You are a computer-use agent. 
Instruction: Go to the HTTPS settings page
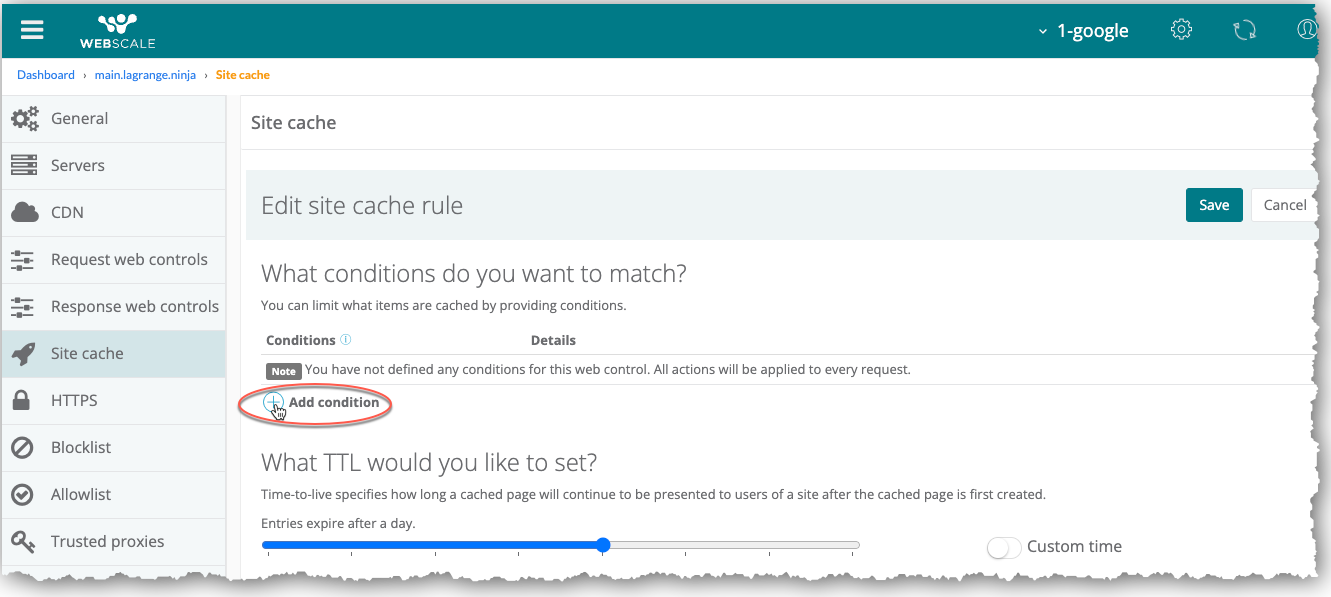(74, 400)
